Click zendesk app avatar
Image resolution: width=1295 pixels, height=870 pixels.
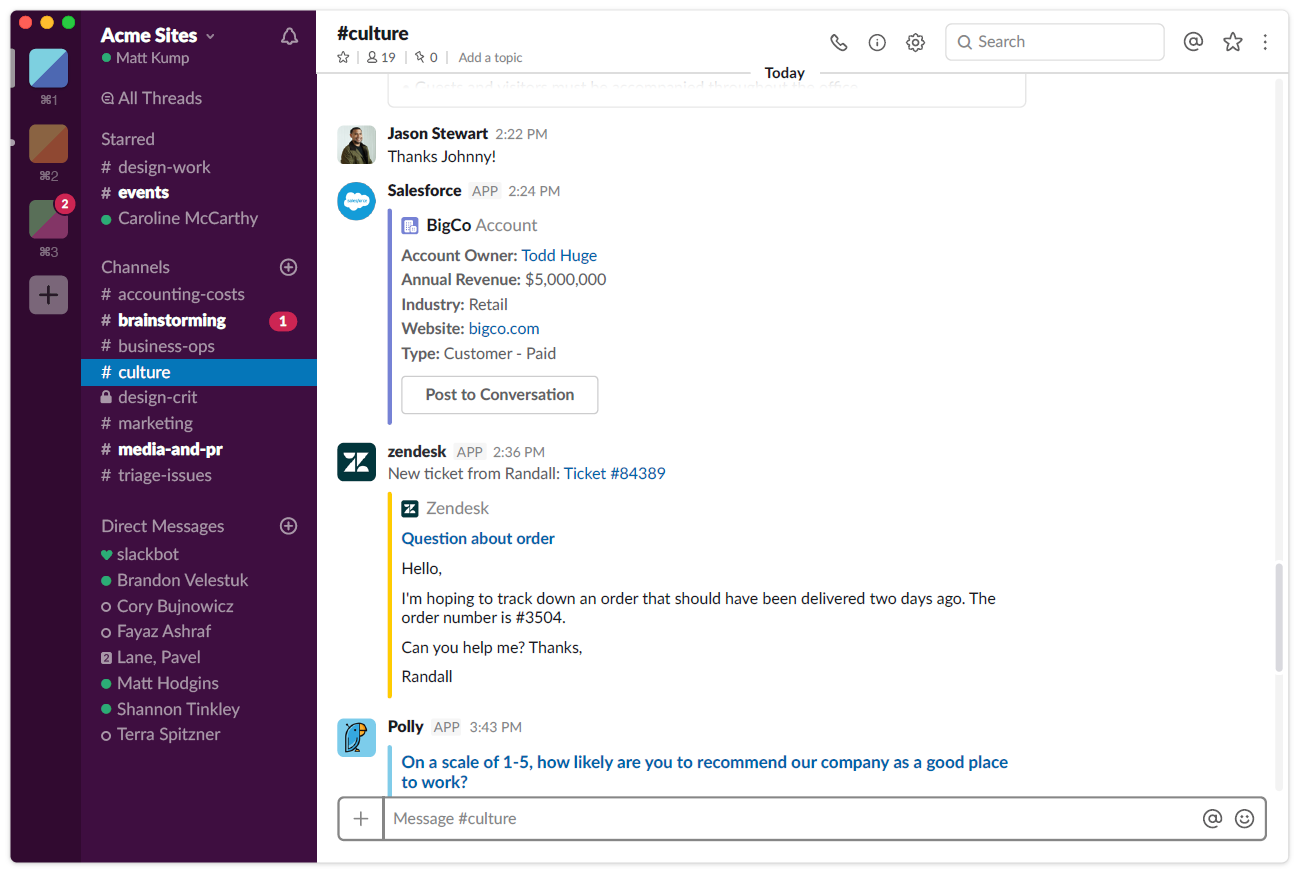[357, 462]
